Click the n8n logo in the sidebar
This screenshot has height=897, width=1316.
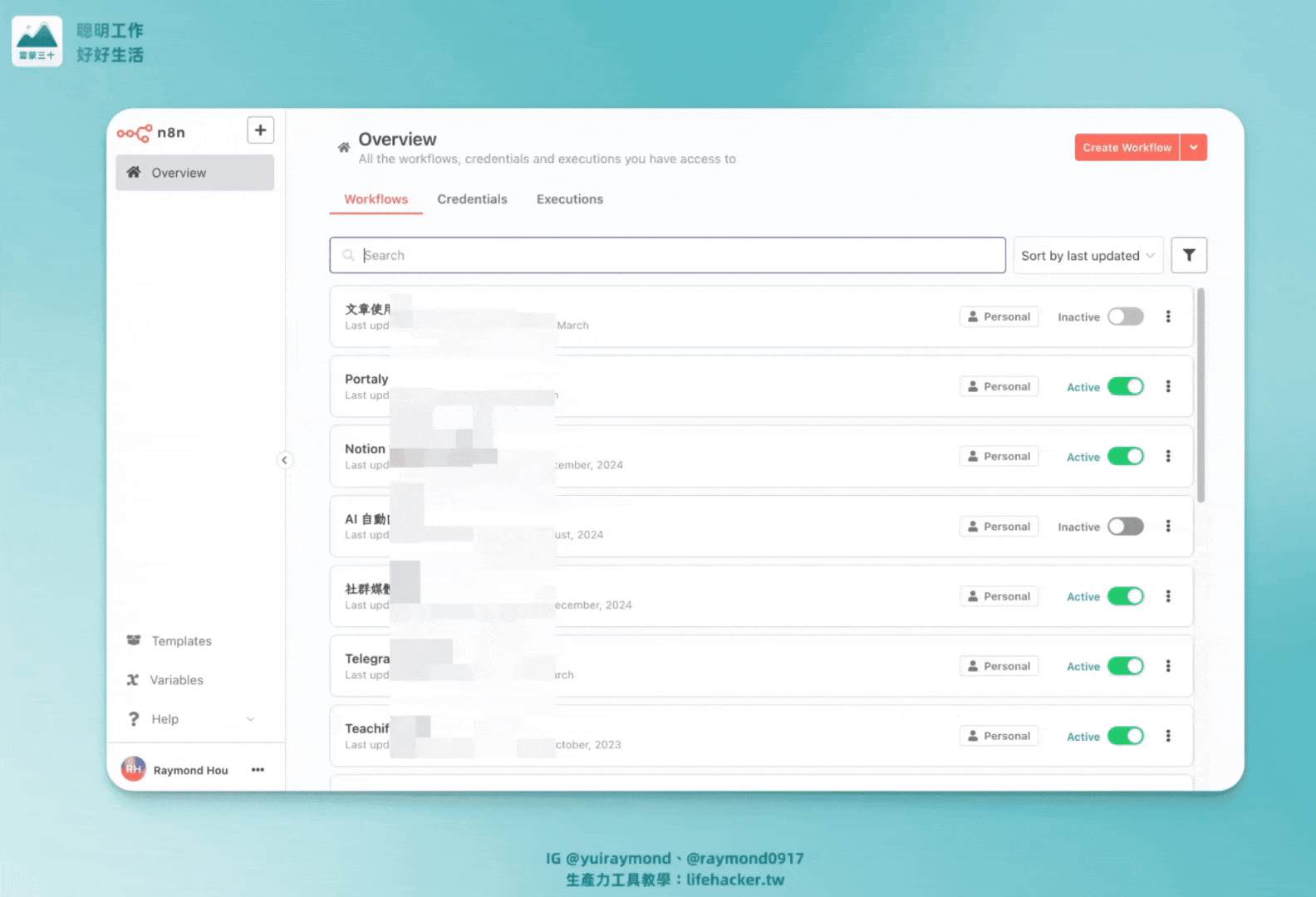151,133
